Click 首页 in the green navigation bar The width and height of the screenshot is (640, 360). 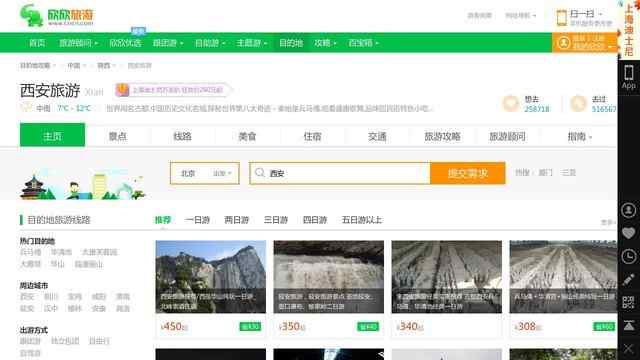[37, 43]
